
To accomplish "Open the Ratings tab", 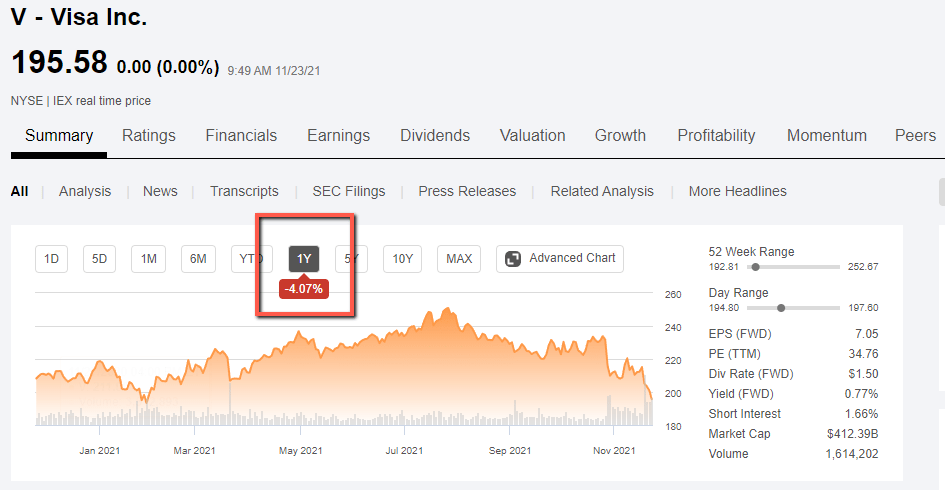I will (x=149, y=136).
